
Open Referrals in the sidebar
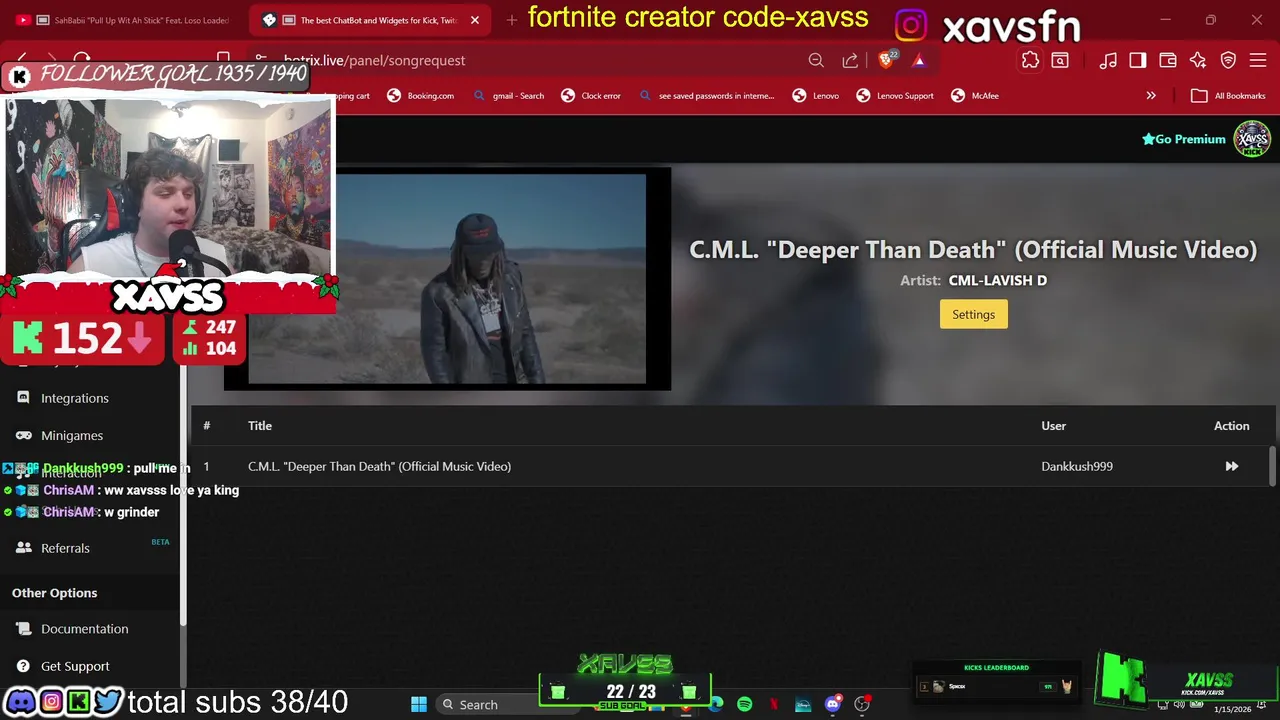[x=65, y=548]
